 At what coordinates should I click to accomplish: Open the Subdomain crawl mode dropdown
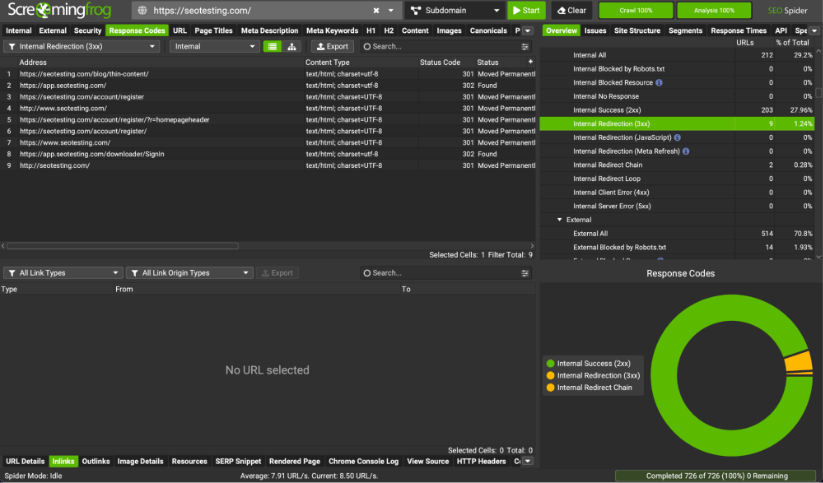click(455, 11)
